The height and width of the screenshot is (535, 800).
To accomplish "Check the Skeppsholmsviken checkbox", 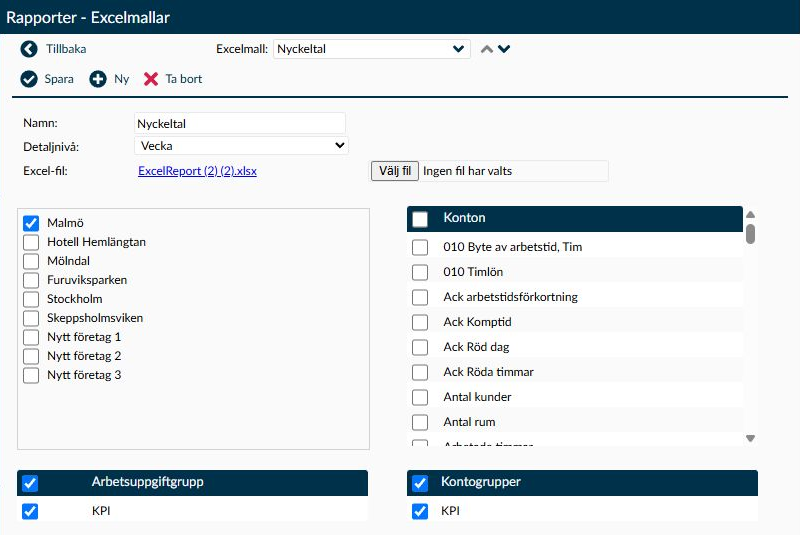I will (x=31, y=318).
